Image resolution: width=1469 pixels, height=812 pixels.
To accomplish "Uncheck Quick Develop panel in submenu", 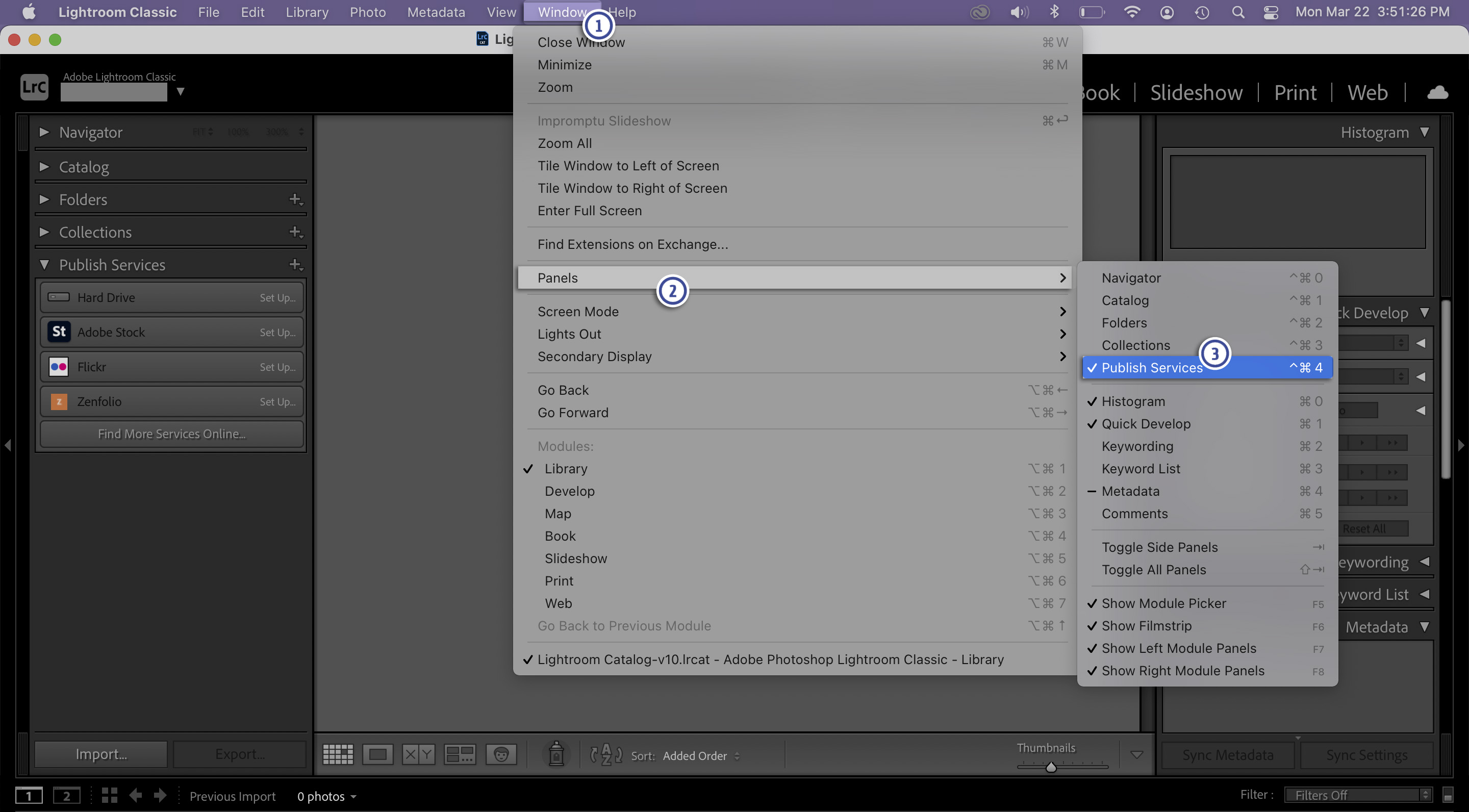I will (x=1207, y=424).
